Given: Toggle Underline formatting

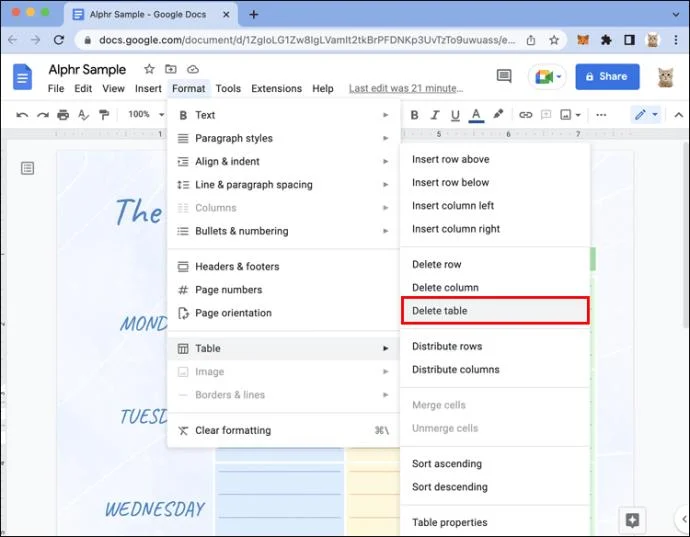Looking at the screenshot, I should coord(455,115).
